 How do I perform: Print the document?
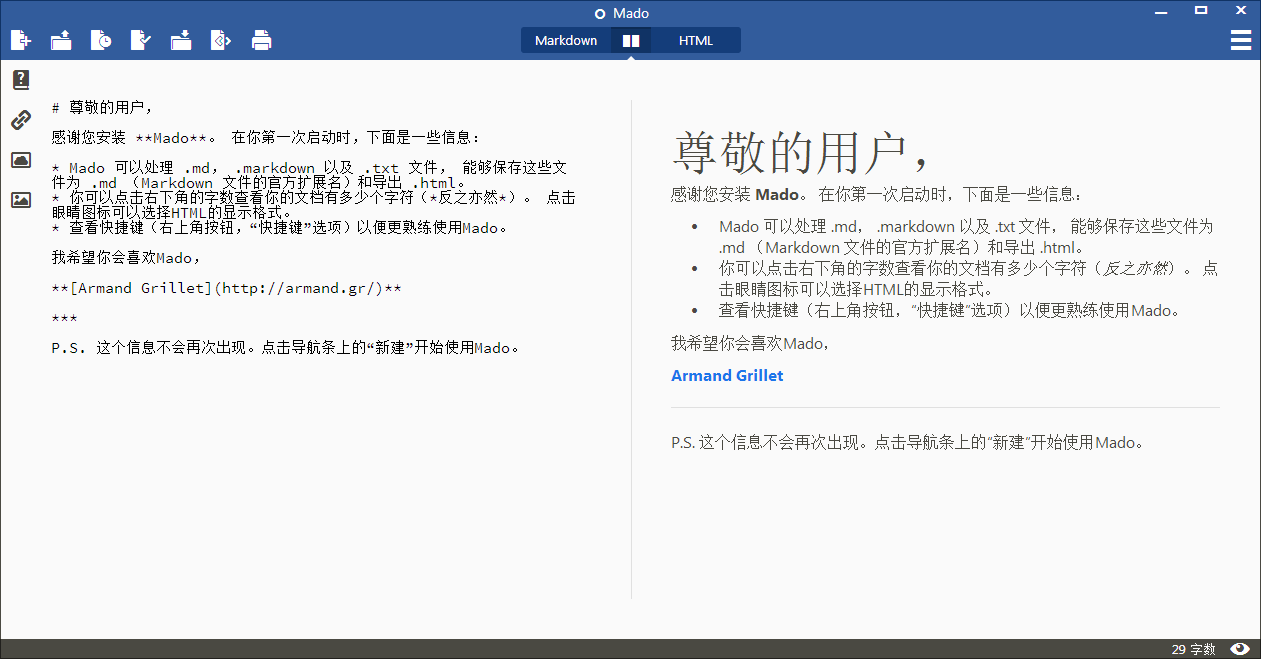(x=261, y=40)
